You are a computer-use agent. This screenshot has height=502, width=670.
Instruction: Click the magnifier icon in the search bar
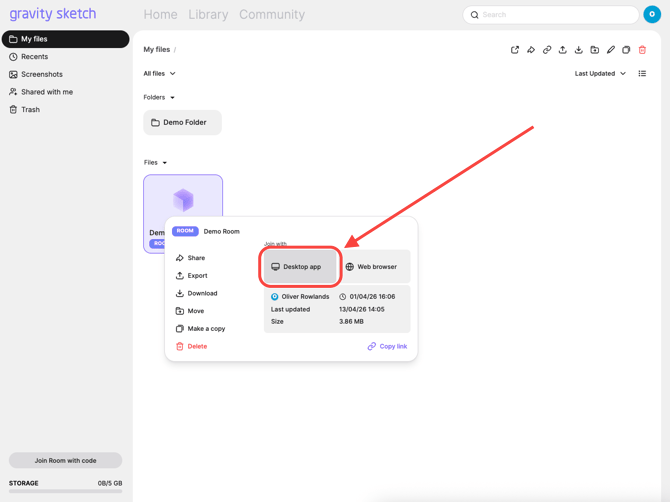(475, 15)
